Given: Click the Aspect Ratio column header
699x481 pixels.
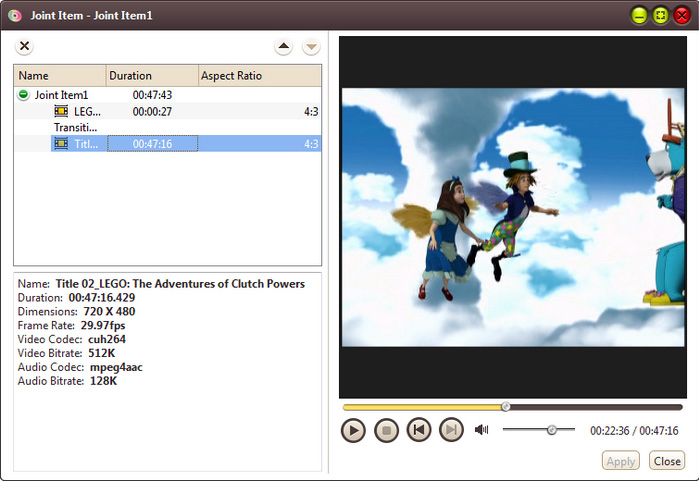Looking at the screenshot, I should coord(258,76).
